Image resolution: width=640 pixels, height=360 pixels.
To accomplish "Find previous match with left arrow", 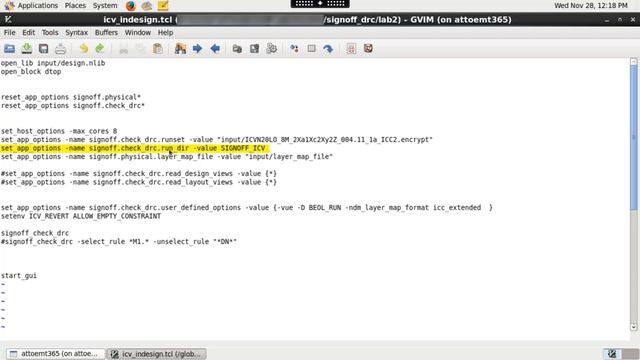I will pos(215,49).
